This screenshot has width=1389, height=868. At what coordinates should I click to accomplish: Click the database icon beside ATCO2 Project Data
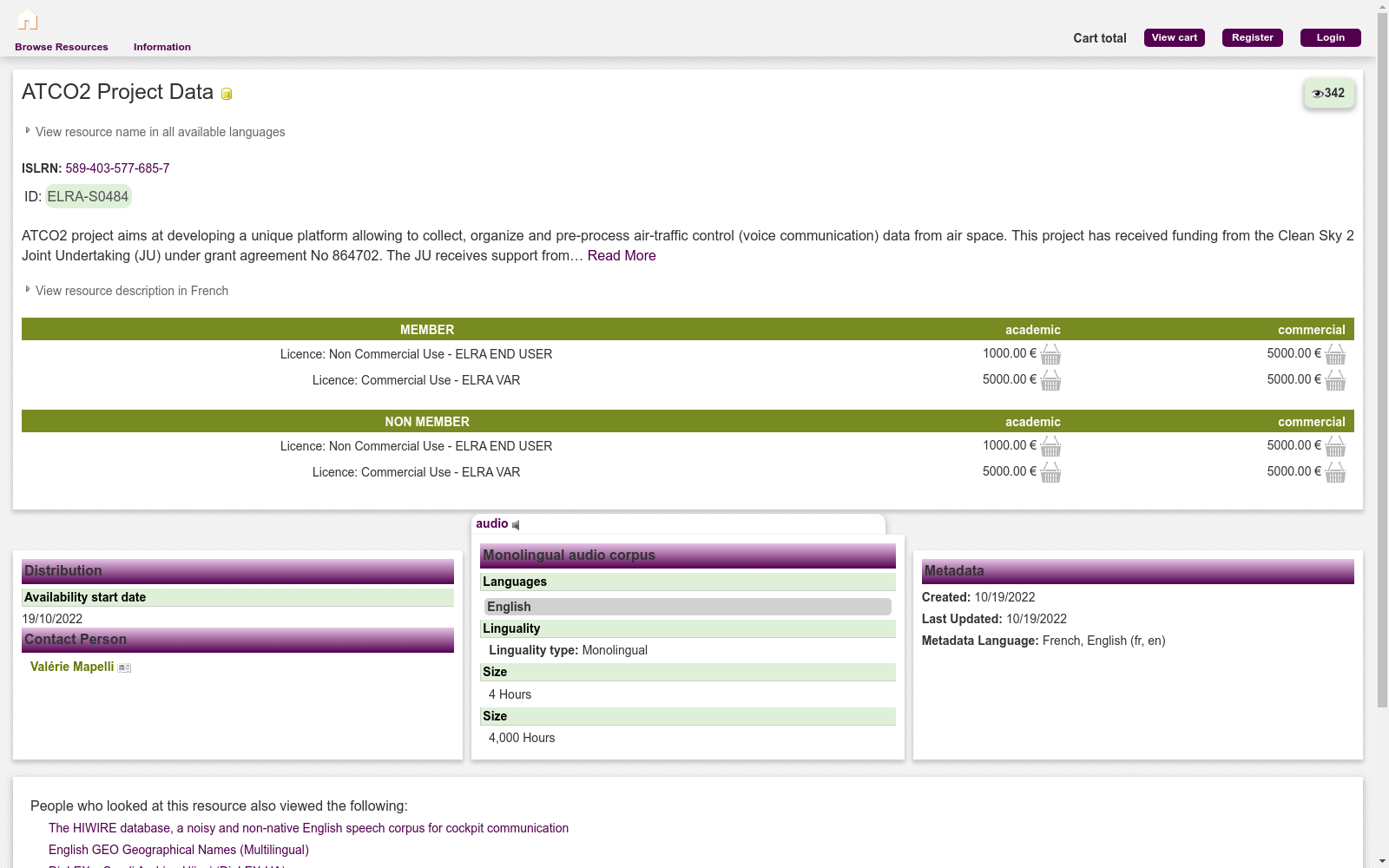227,94
